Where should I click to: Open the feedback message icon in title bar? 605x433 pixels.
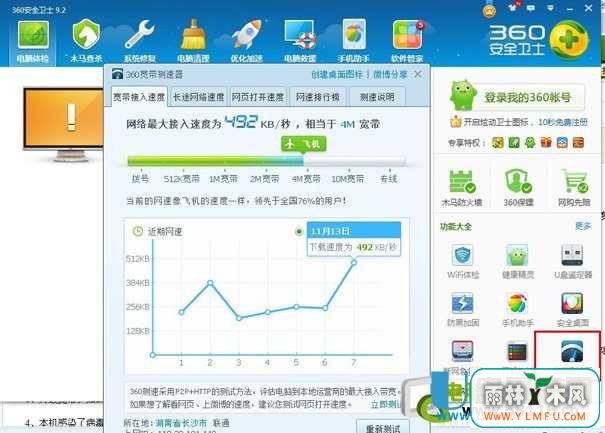click(x=531, y=8)
